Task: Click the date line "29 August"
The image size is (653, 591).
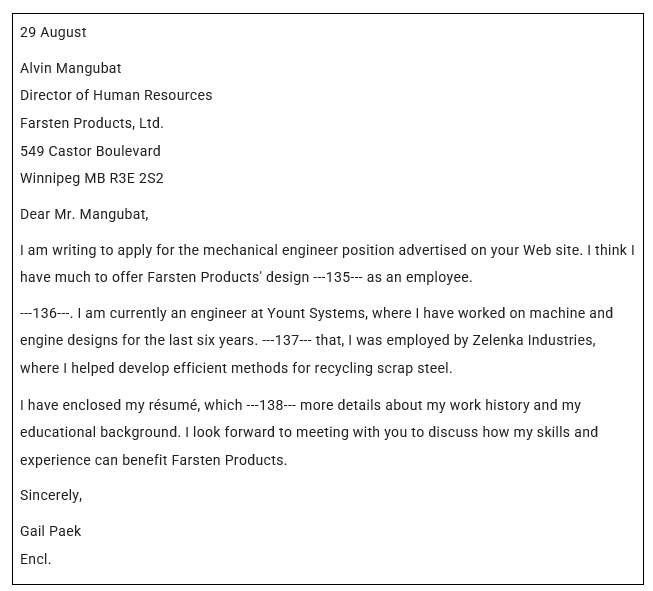Action: [x=53, y=32]
